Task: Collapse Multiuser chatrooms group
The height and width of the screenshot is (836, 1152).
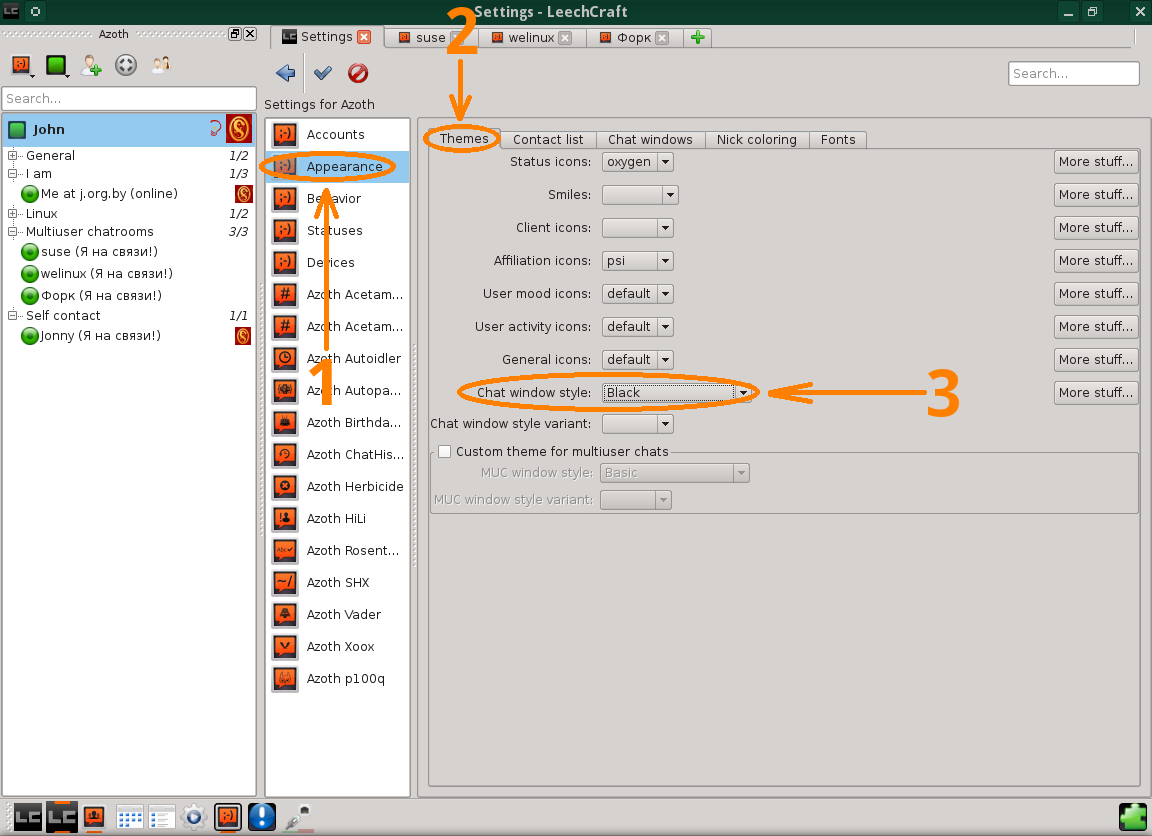Action: 12,231
